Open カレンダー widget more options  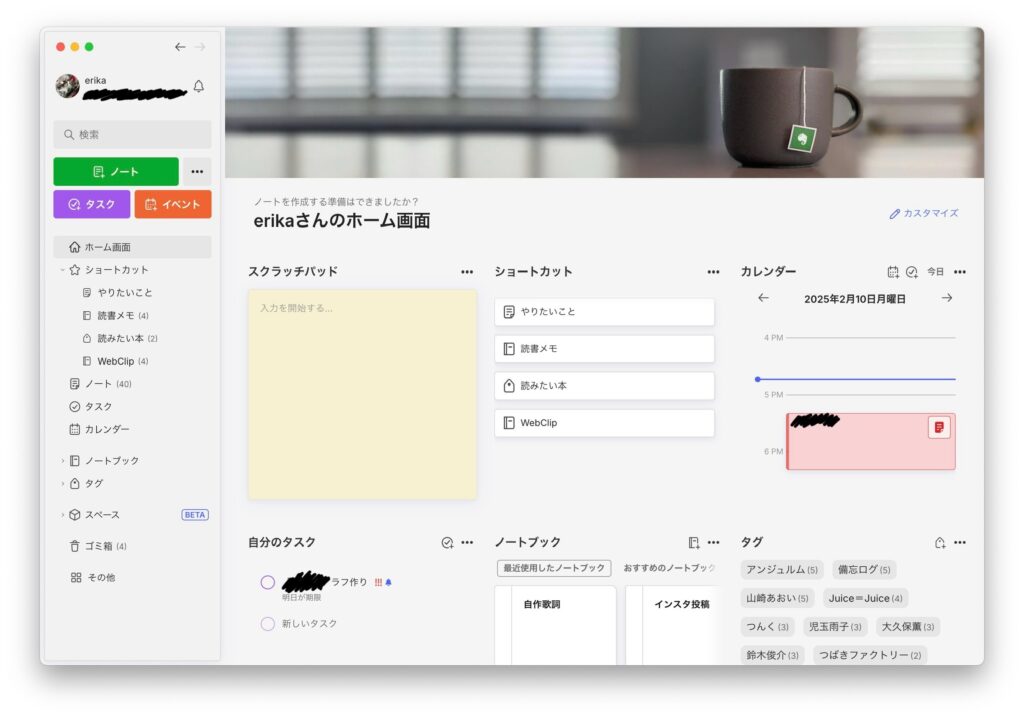tap(959, 272)
